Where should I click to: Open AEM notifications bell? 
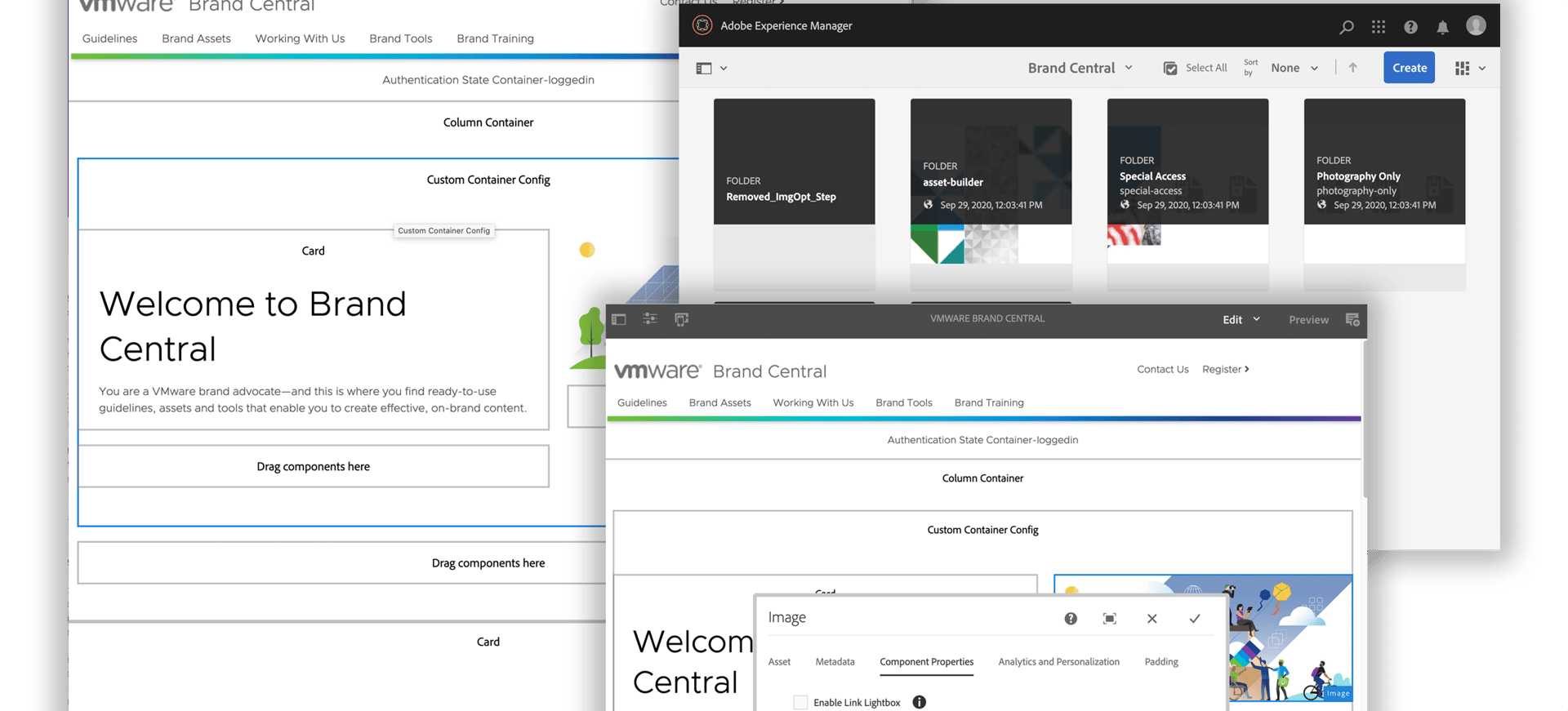(1442, 27)
